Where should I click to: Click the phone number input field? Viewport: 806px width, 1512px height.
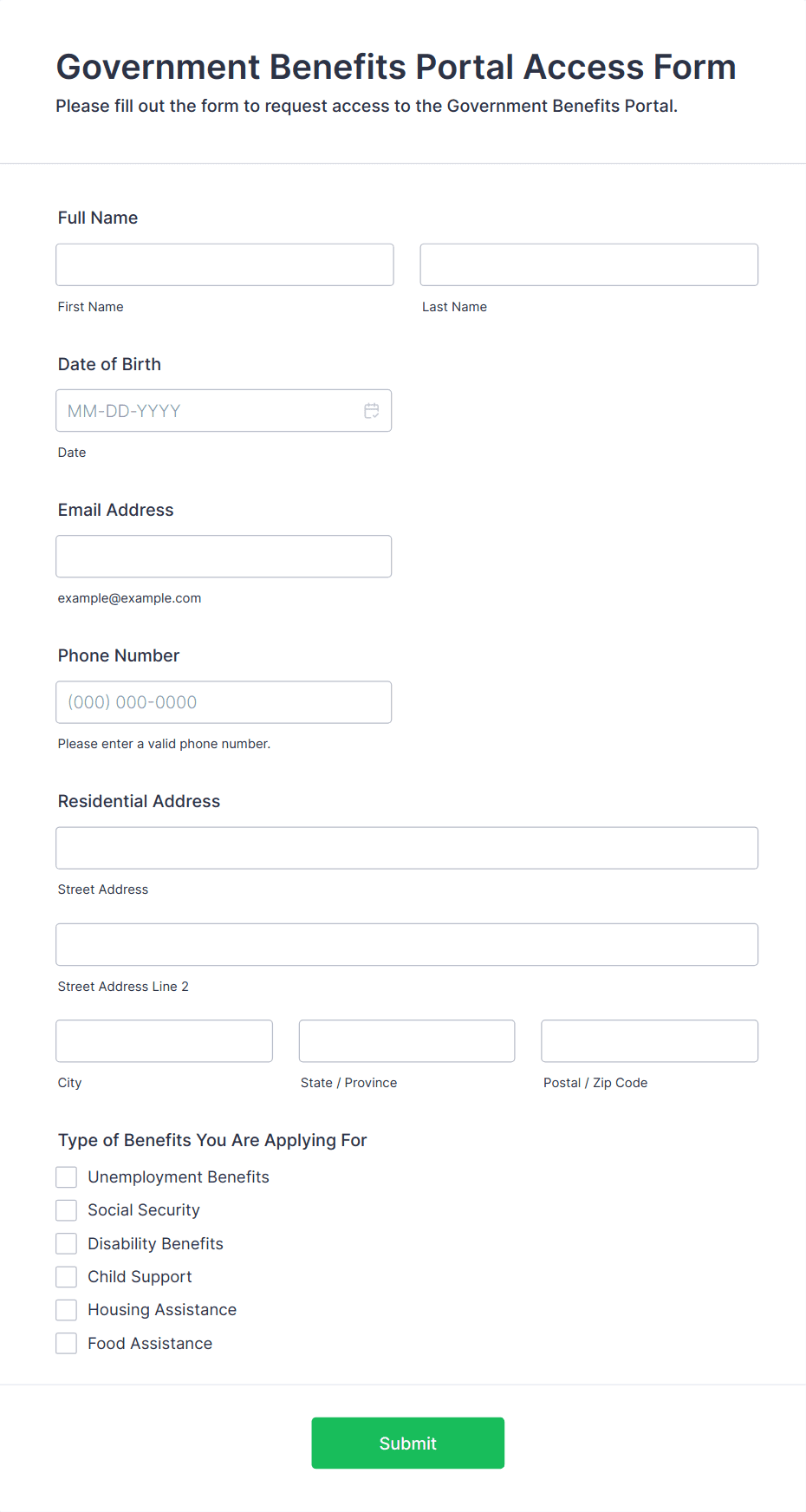click(223, 702)
